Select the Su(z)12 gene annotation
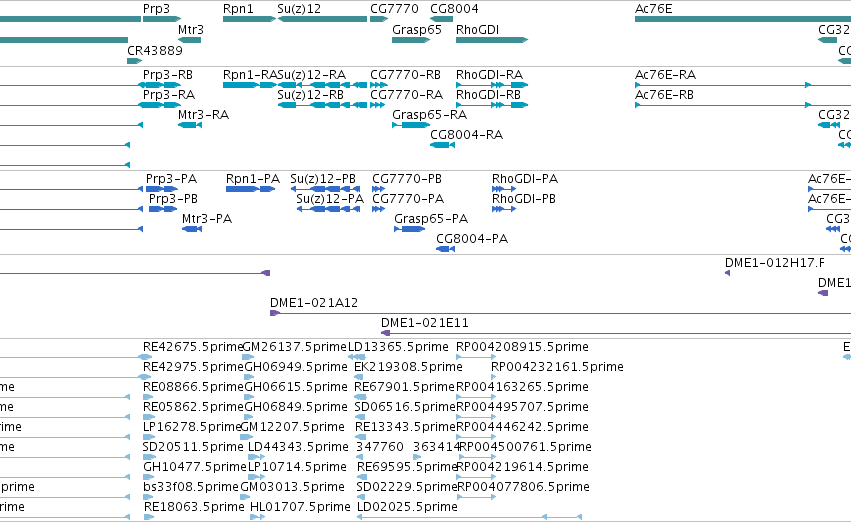Viewport: 851px width, 522px height. 322,19
